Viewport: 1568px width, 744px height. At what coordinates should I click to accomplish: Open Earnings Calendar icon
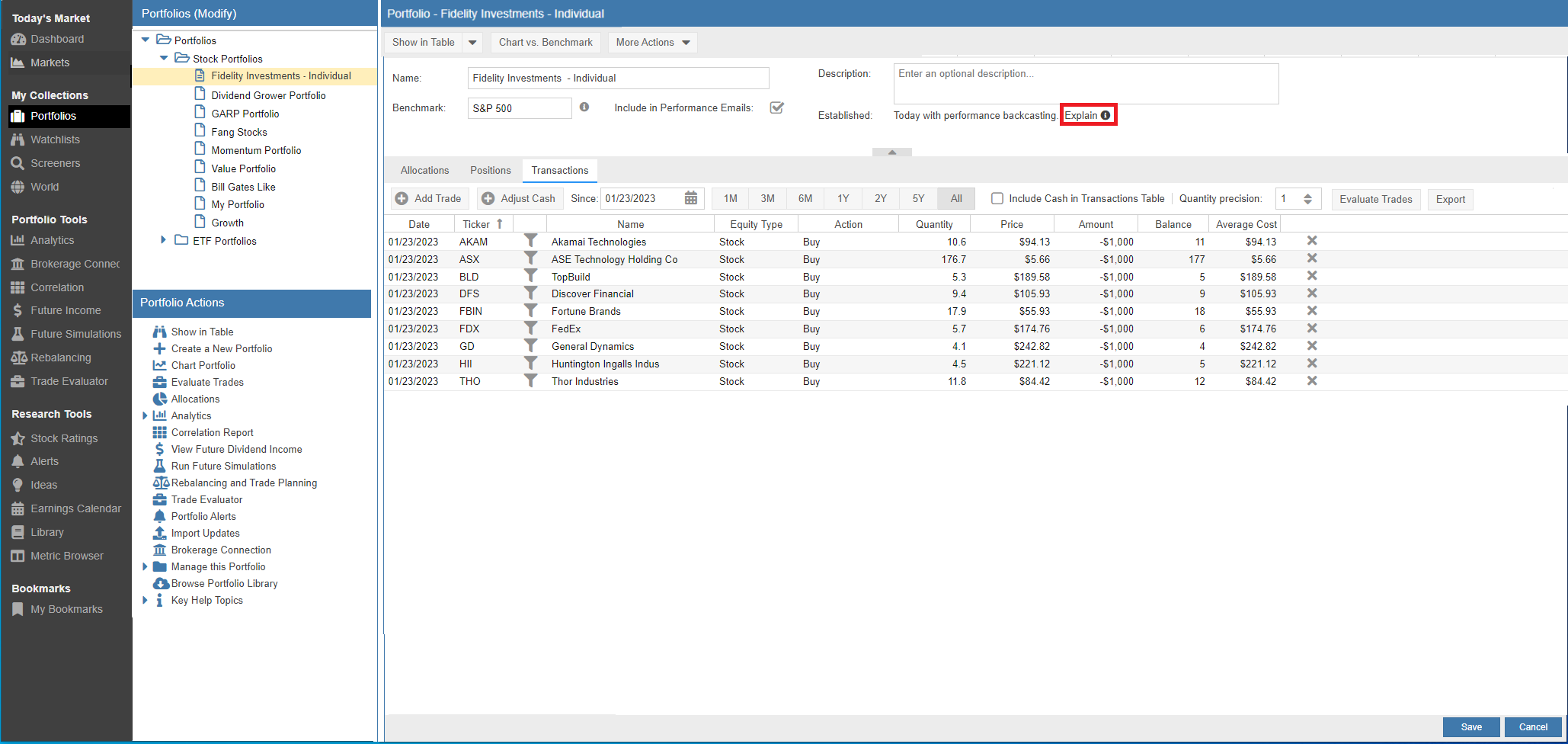pos(18,508)
